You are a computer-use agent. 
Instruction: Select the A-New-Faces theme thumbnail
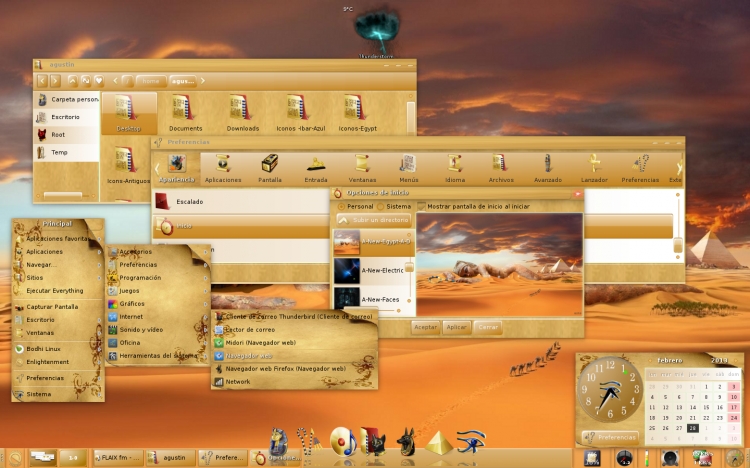[x=347, y=298]
